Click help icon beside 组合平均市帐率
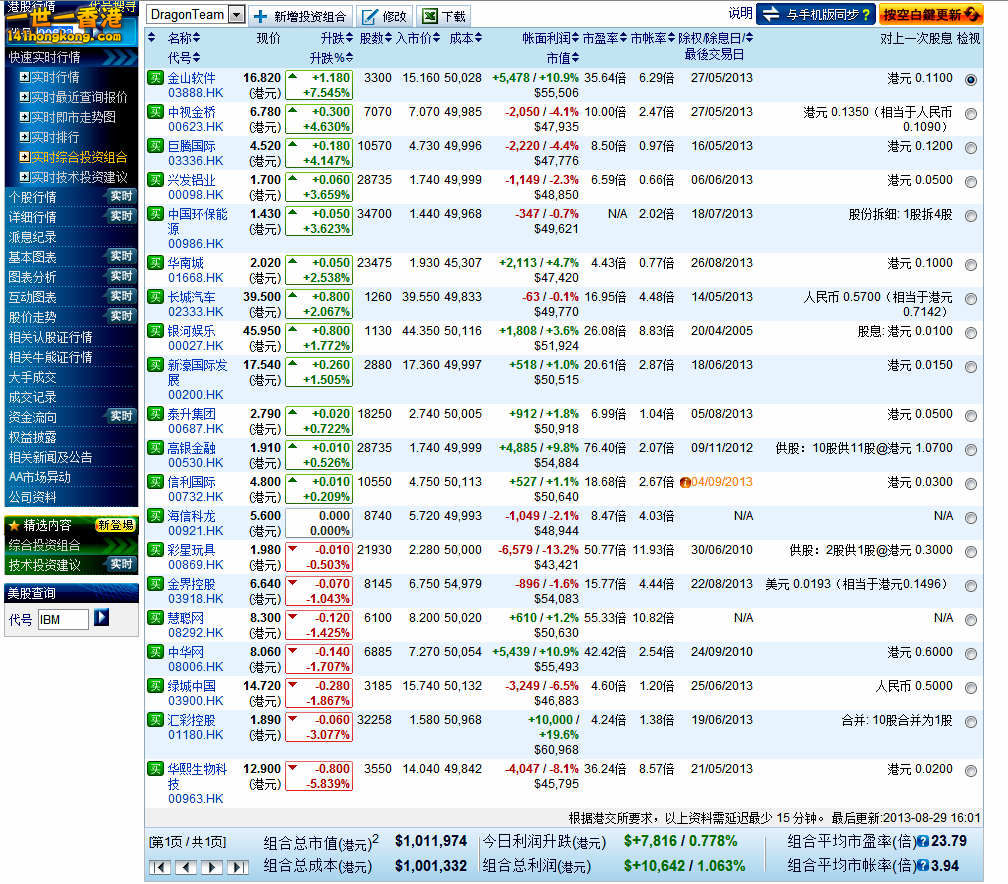Image resolution: width=1008 pixels, height=884 pixels. (x=922, y=866)
